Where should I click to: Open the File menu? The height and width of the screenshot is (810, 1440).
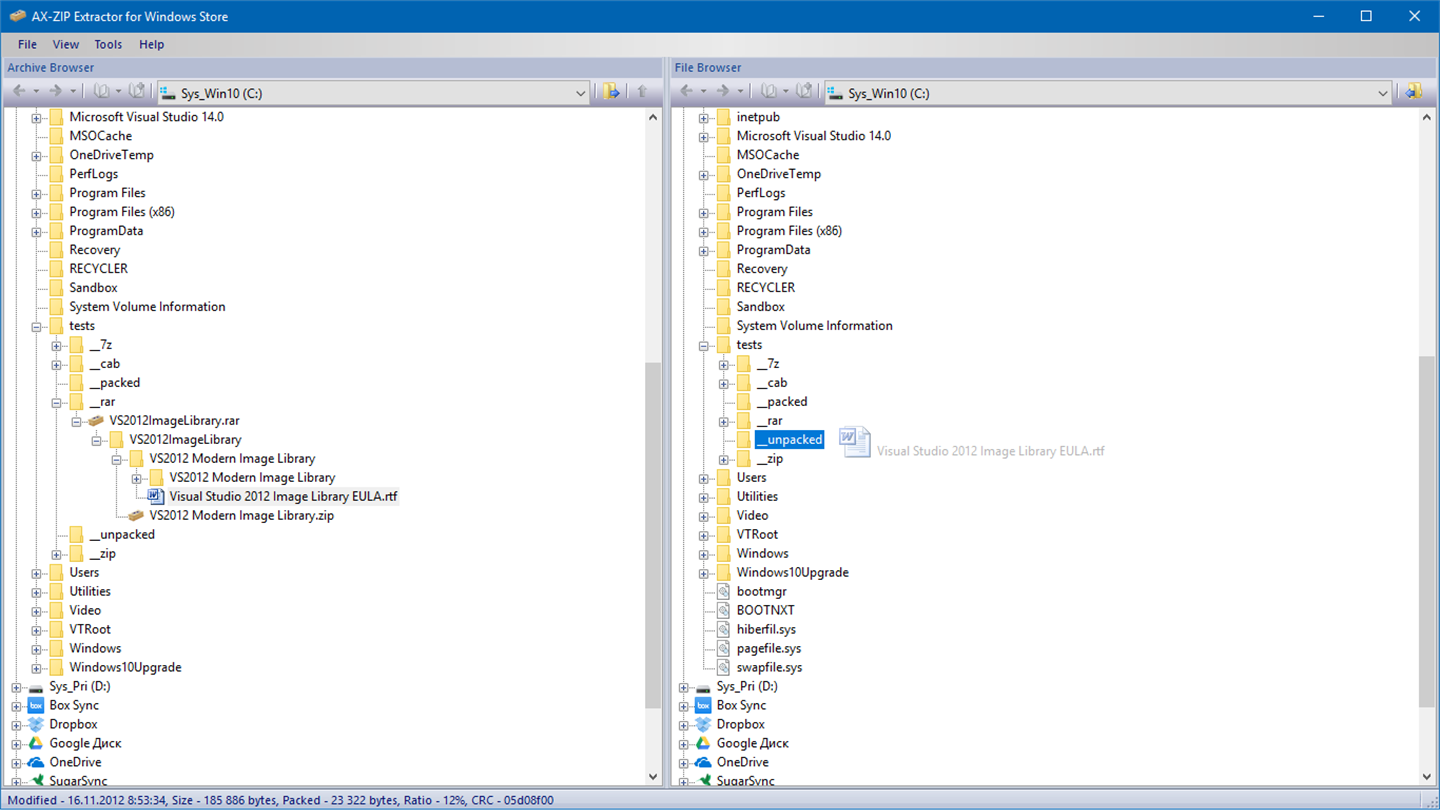pos(27,44)
